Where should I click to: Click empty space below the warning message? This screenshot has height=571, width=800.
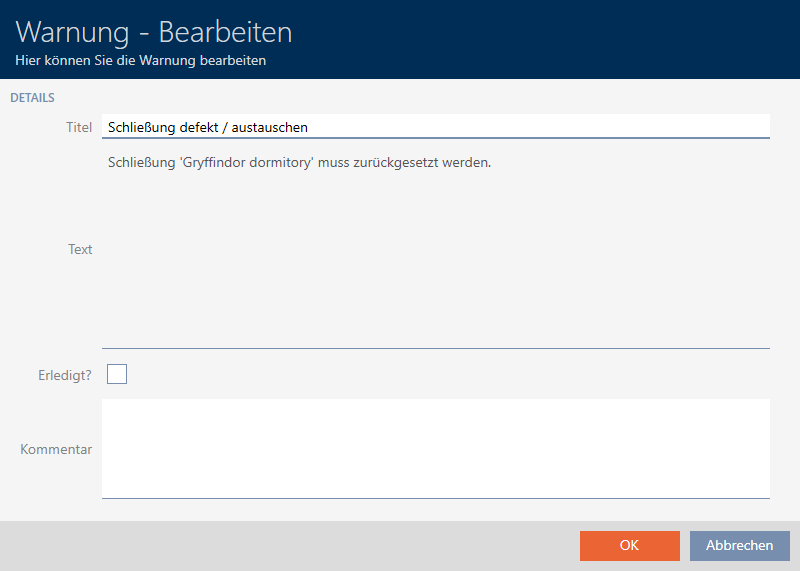(435, 270)
